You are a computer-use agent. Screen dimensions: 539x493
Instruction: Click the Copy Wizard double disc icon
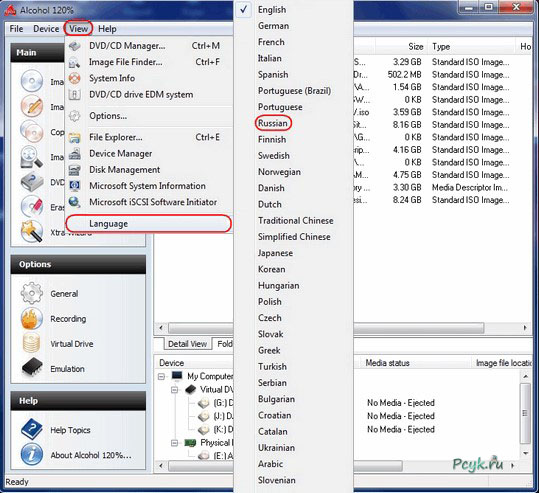[x=32, y=131]
